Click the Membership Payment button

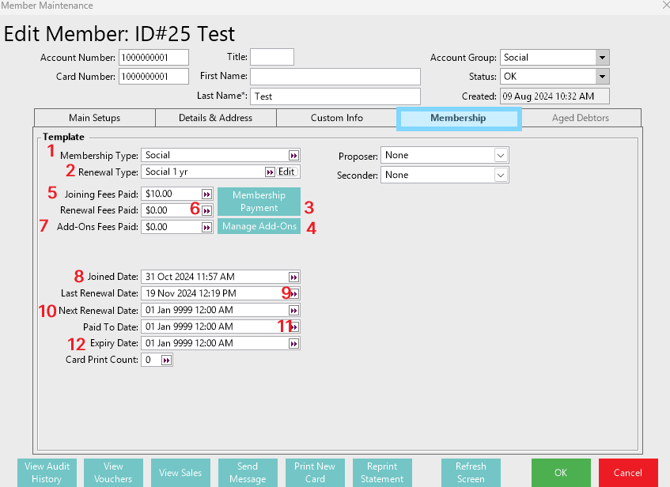[259, 201]
